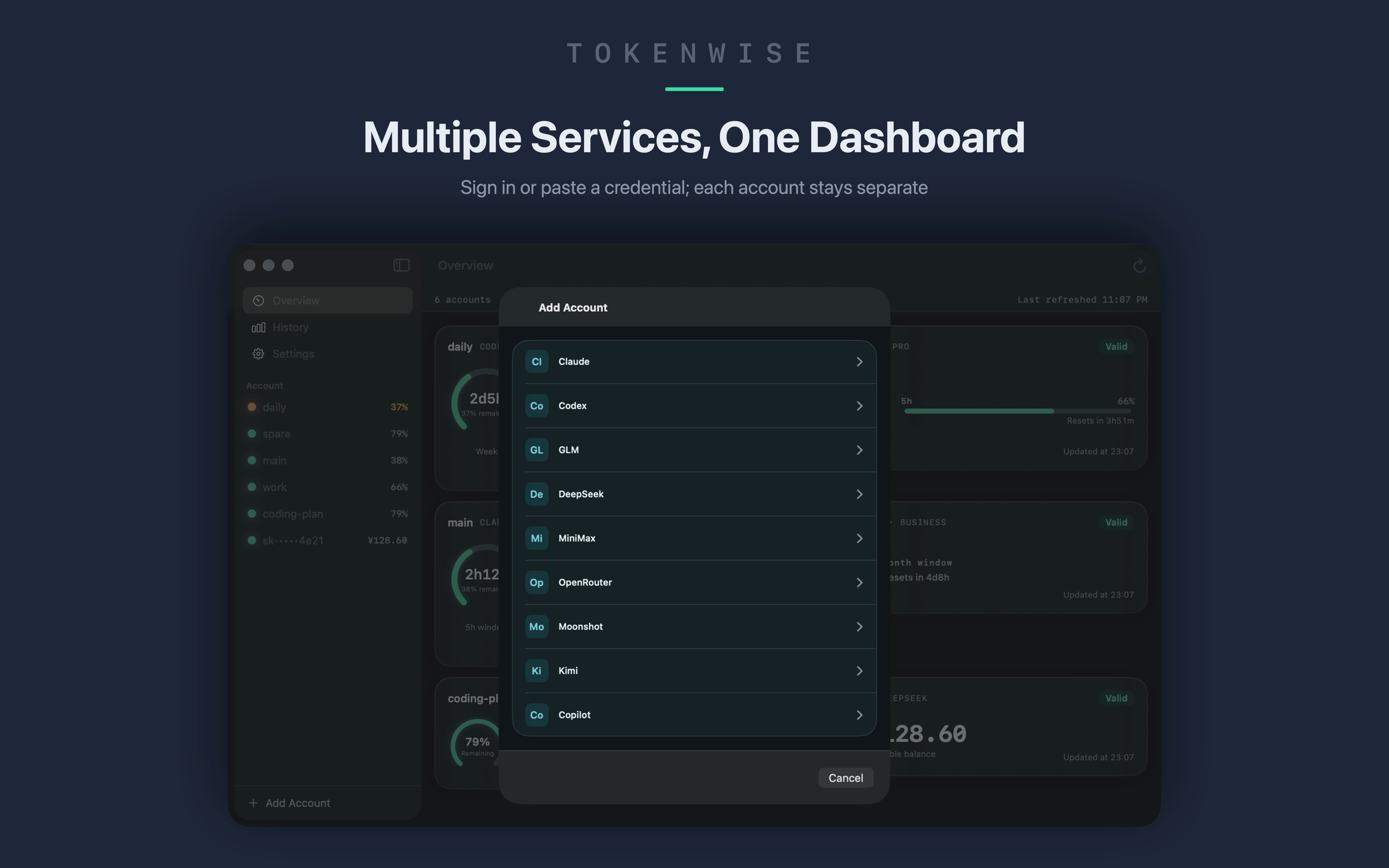Click the plus icon beside Add Account

[253, 803]
